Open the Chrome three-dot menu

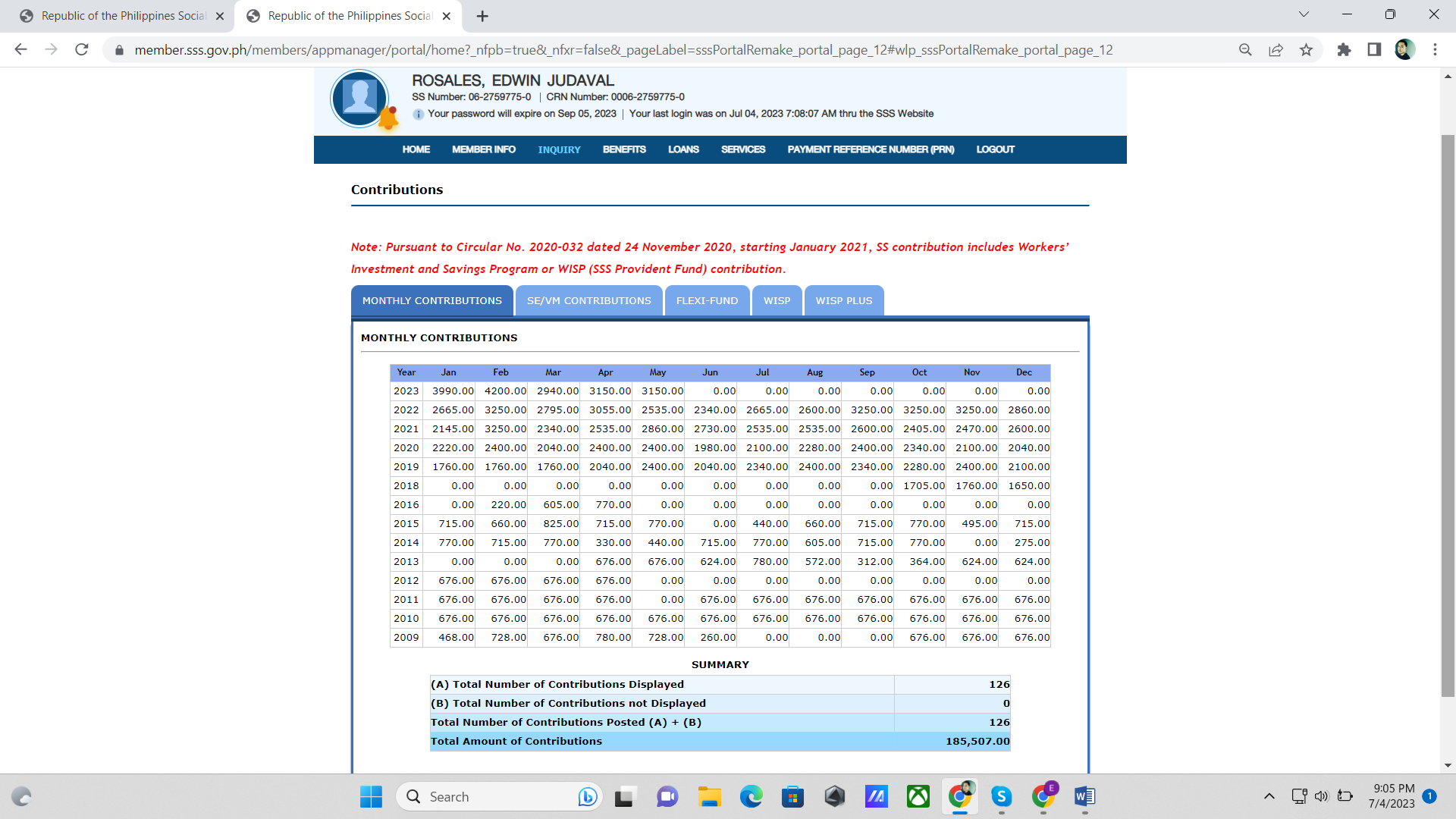tap(1435, 50)
